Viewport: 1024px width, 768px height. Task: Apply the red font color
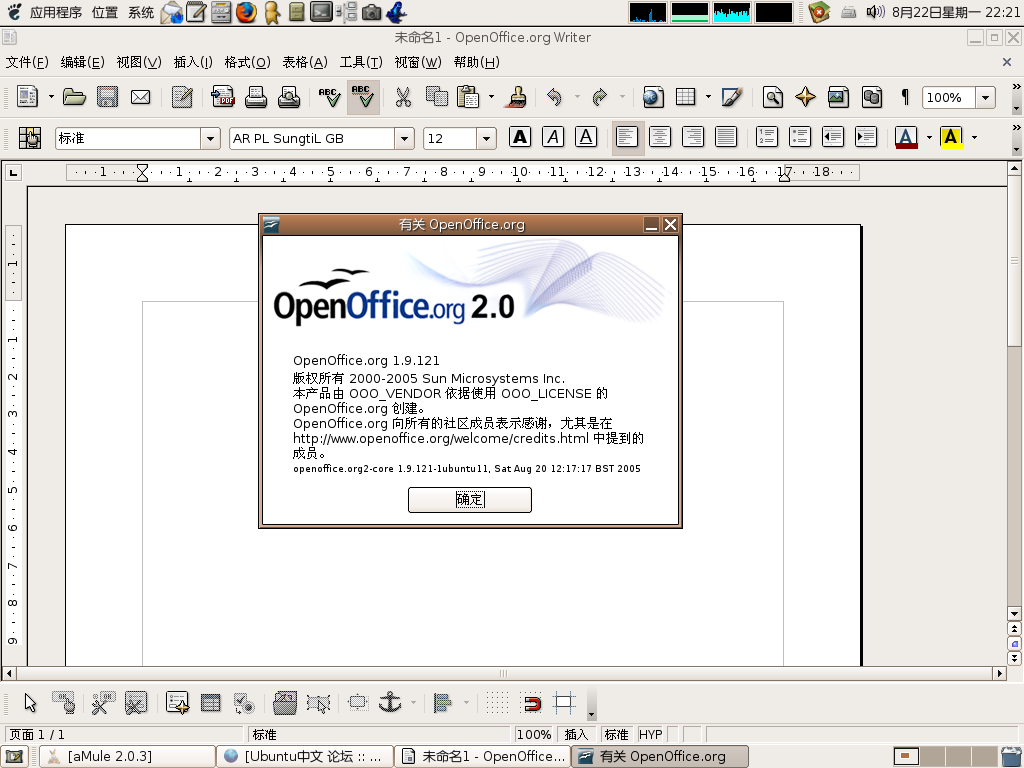point(906,137)
